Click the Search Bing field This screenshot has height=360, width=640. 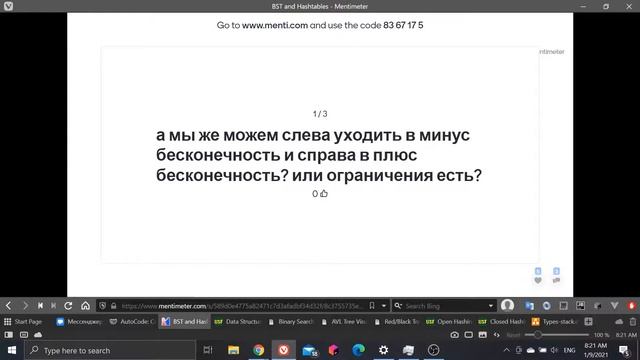(x=445, y=306)
